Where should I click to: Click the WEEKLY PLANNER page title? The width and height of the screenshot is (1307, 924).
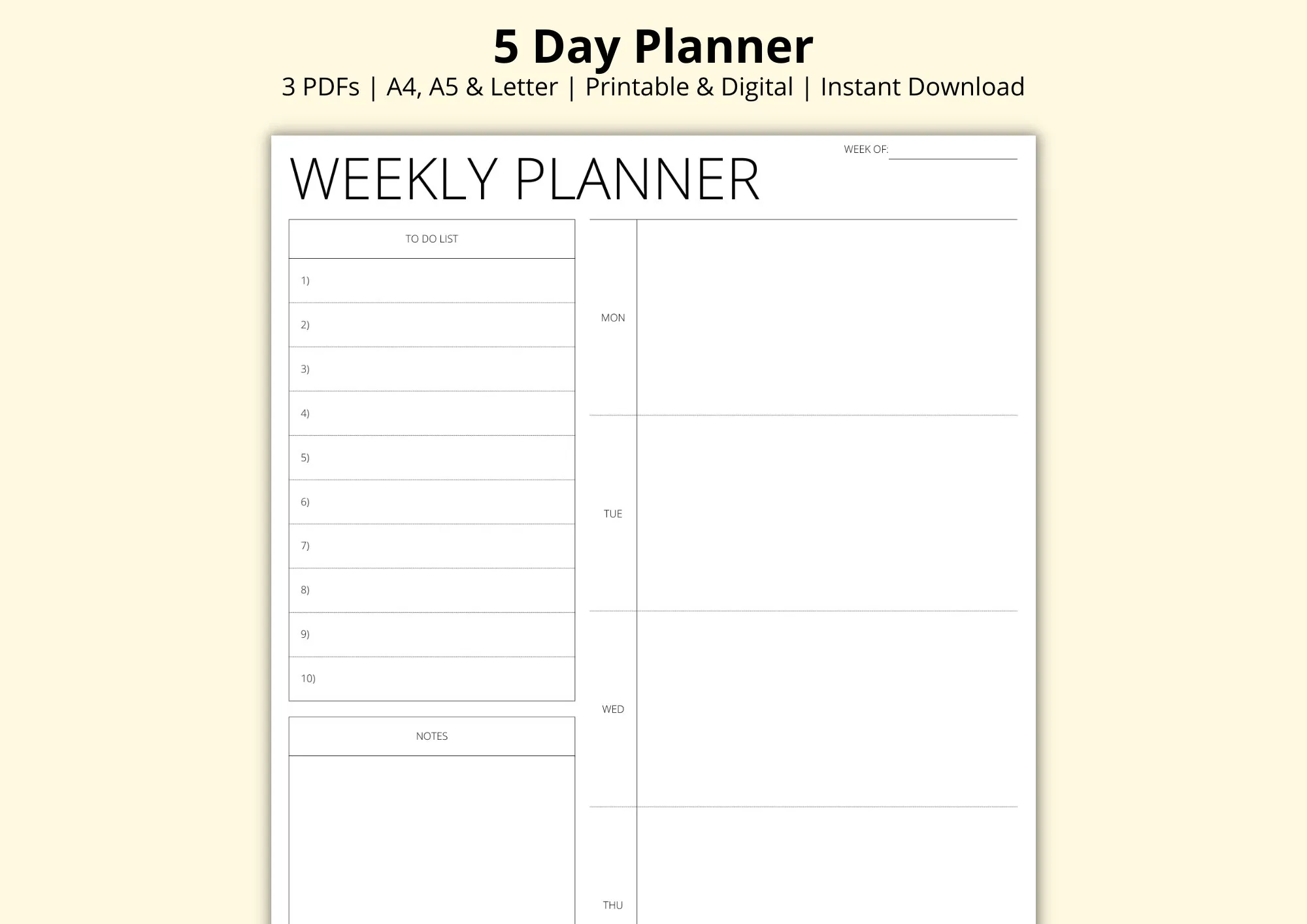524,179
